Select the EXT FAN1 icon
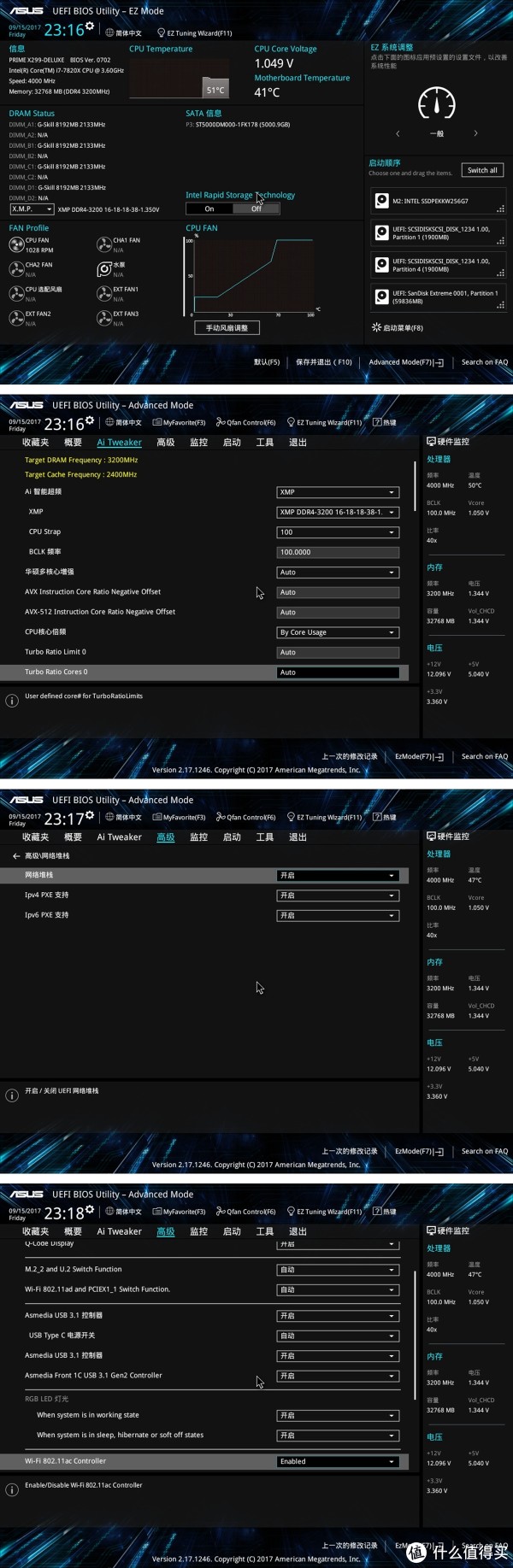The width and height of the screenshot is (513, 1568). click(104, 294)
